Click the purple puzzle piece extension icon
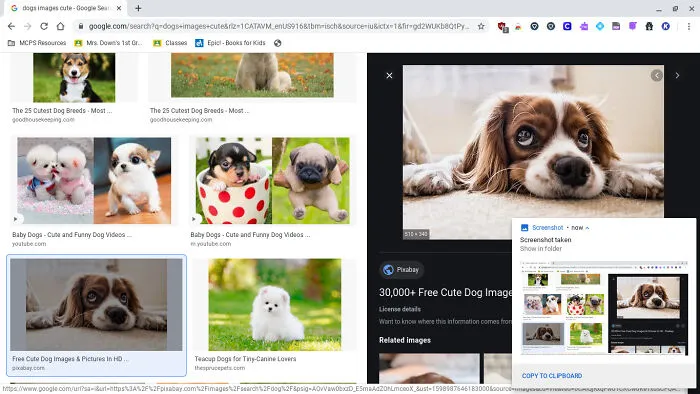This screenshot has height=394, width=700. (583, 26)
